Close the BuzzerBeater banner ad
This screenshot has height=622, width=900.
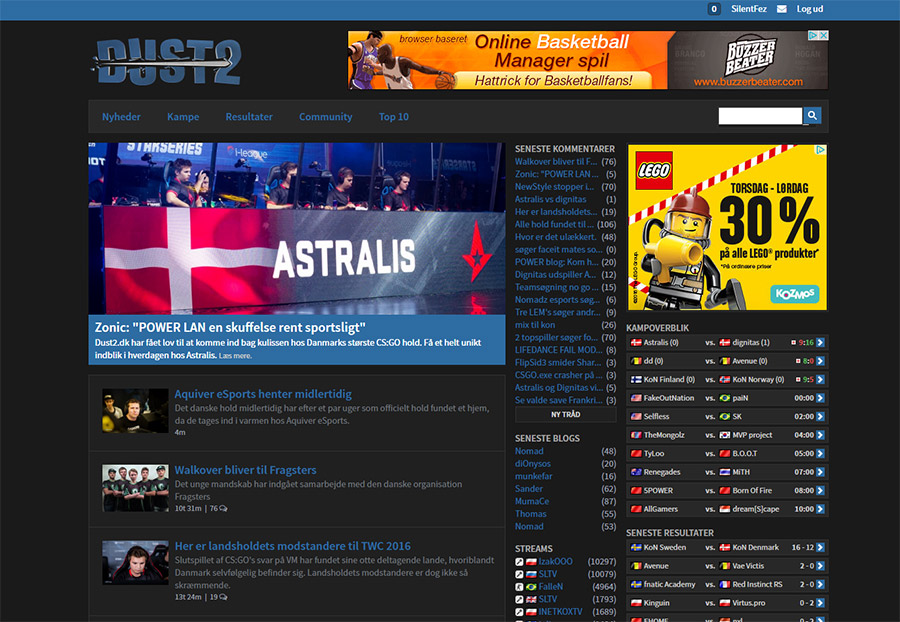click(824, 36)
